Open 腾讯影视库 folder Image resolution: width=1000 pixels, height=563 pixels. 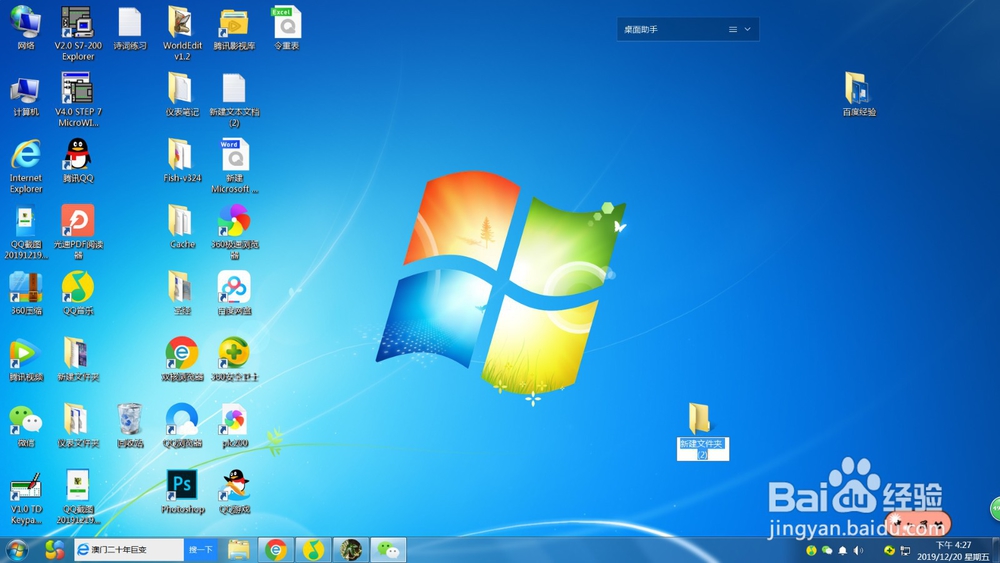(234, 27)
